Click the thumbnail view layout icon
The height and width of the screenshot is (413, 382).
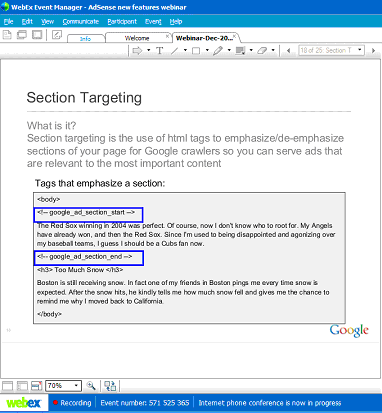pyautogui.click(x=22, y=386)
